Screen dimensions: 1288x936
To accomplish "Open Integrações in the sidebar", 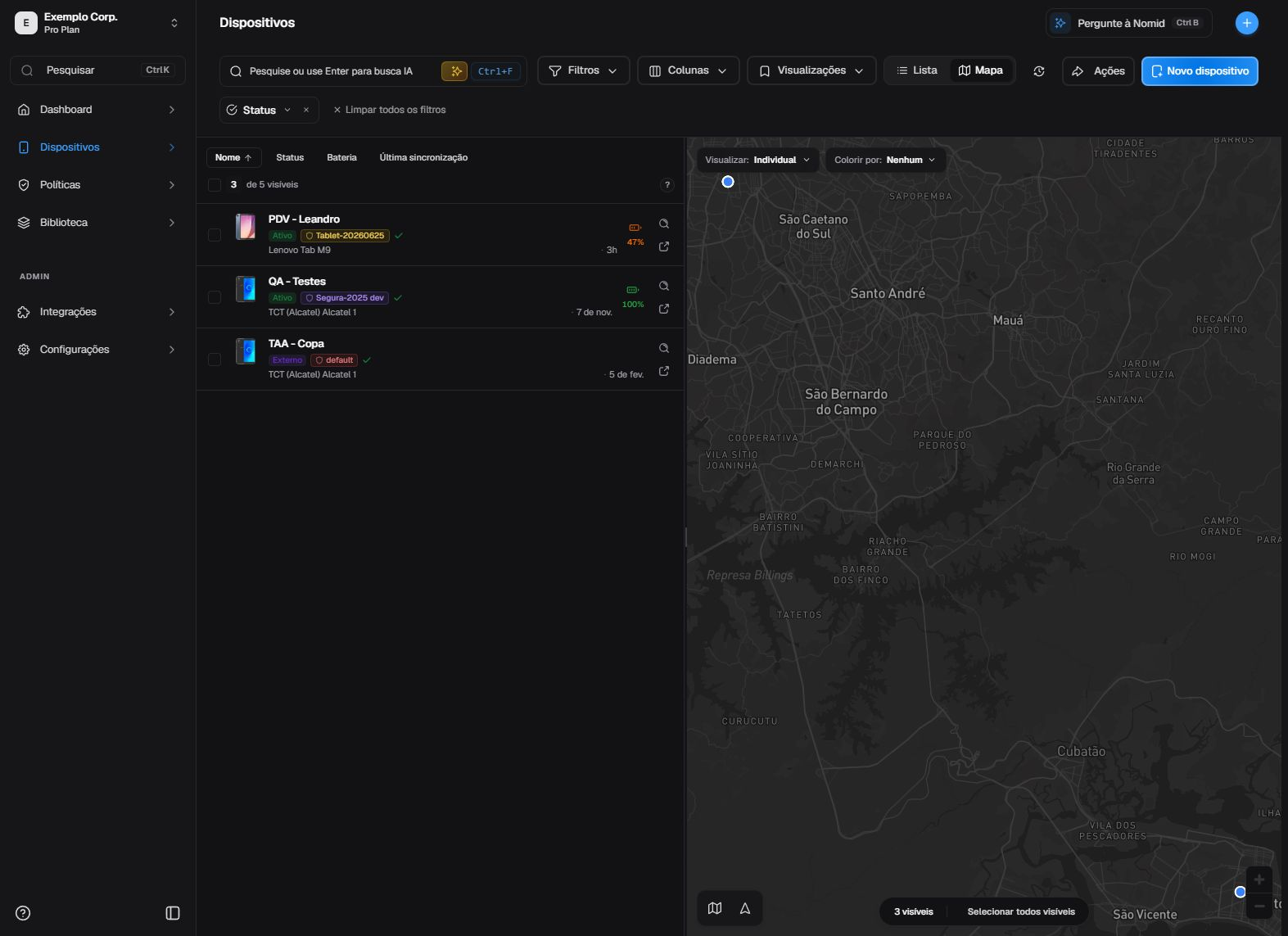I will click(x=97, y=312).
